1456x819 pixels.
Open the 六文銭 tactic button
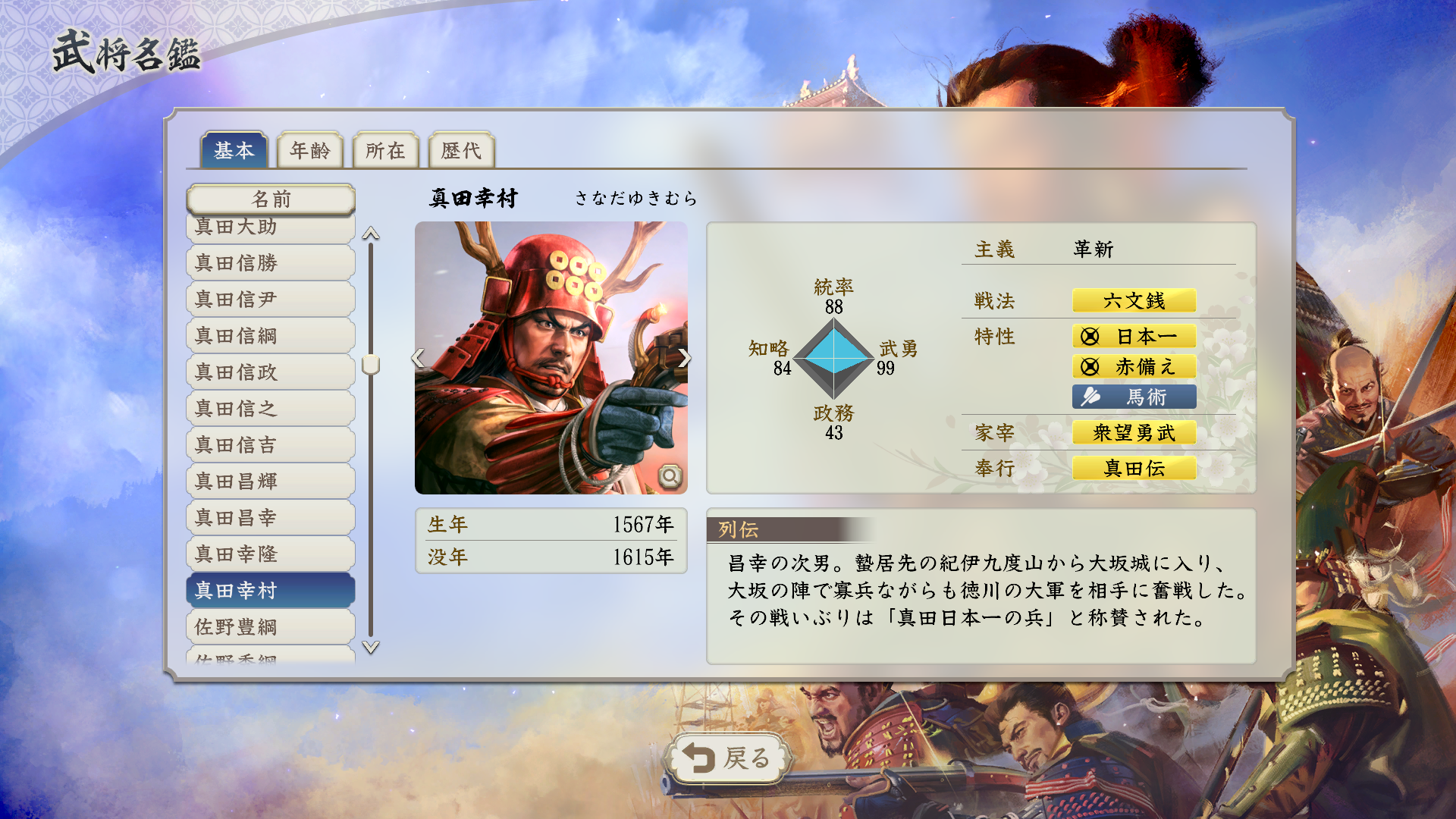pos(1134,300)
